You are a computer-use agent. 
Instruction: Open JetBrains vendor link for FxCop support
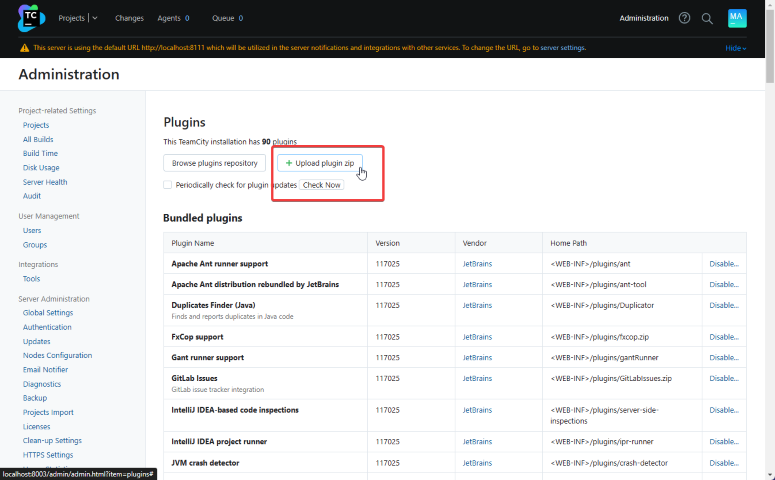477,337
